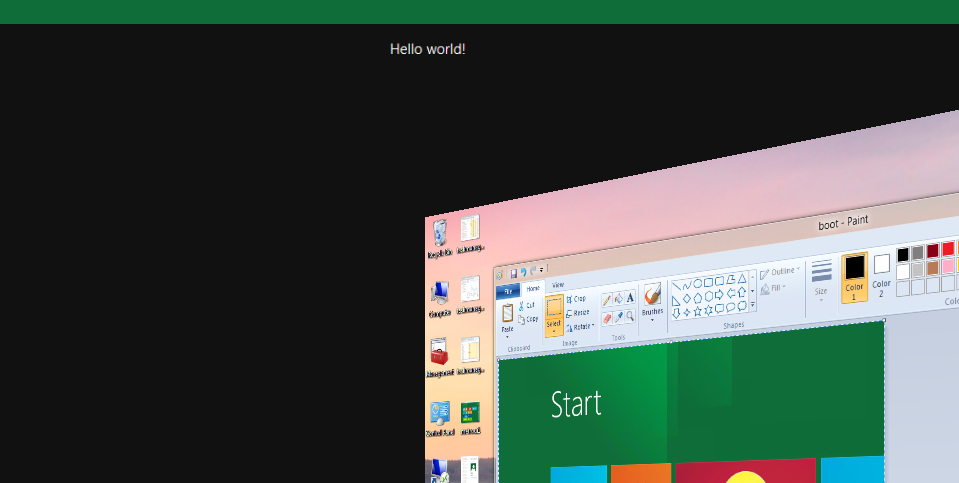Image resolution: width=959 pixels, height=483 pixels.
Task: Click the Resize command
Action: (578, 313)
